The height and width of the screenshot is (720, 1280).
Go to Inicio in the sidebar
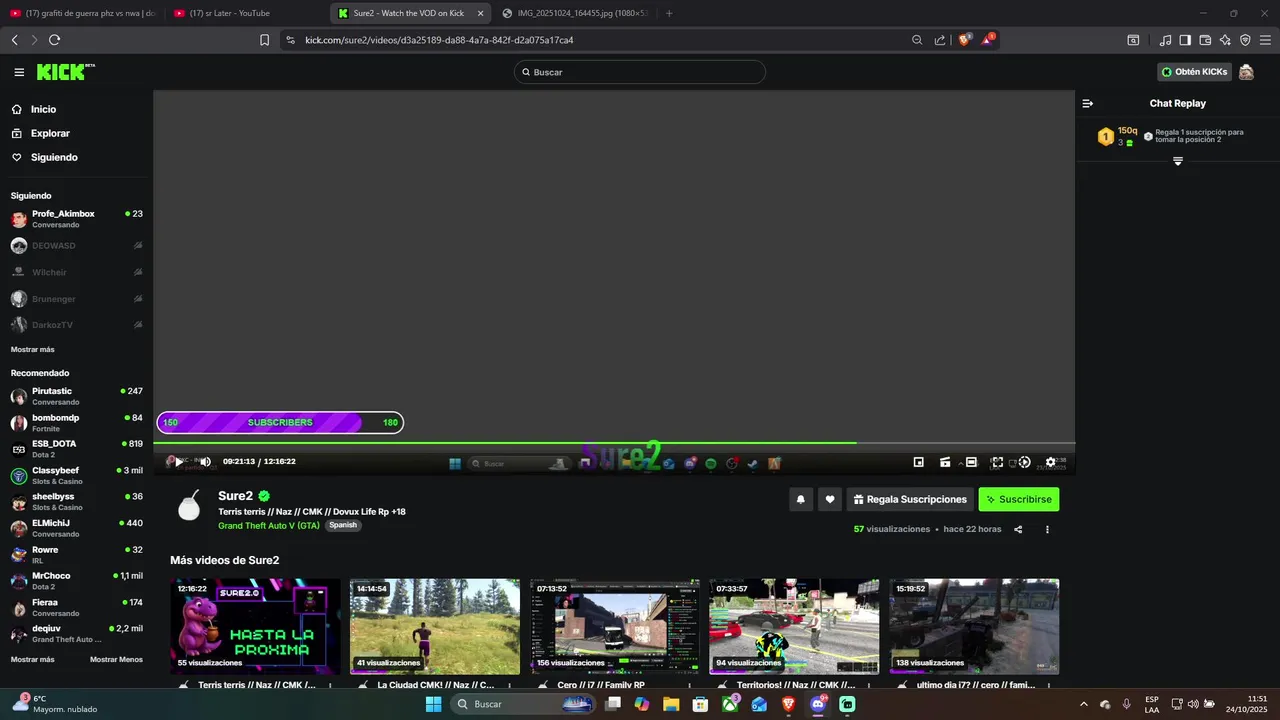coord(43,109)
